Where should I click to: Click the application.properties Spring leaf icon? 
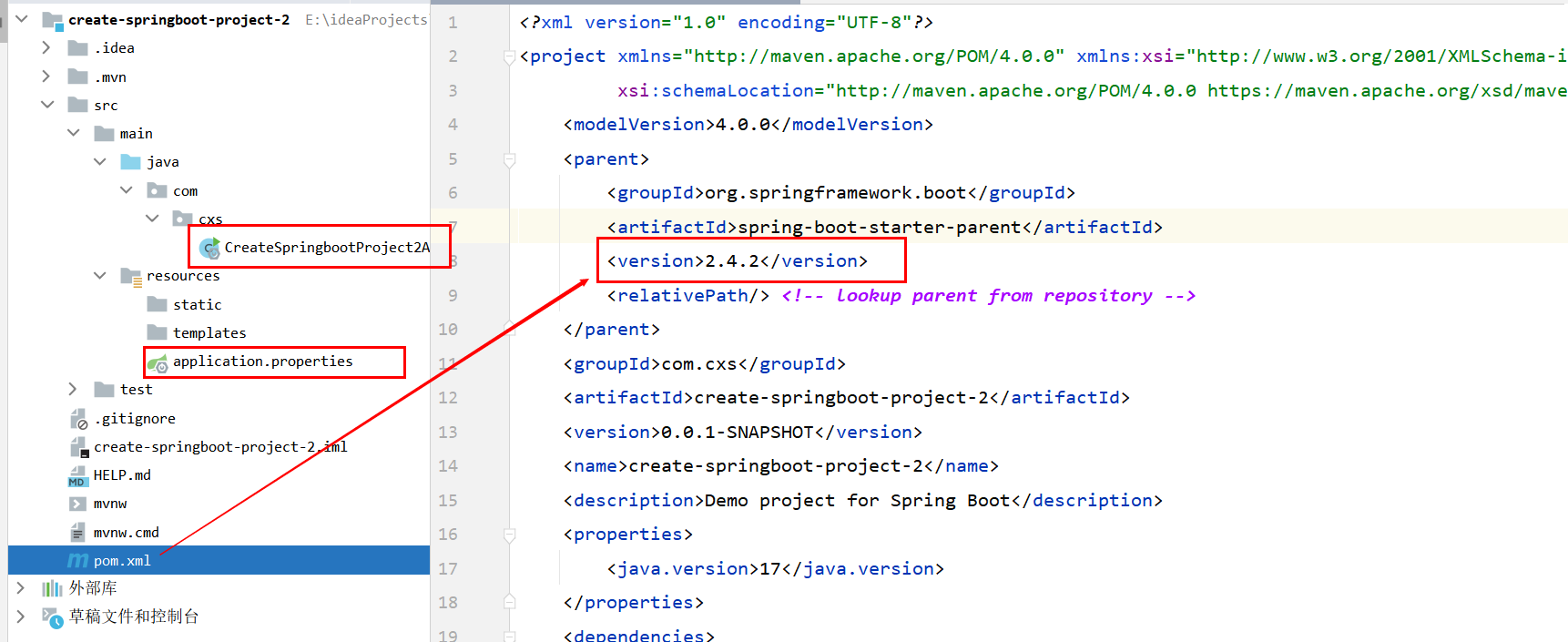tap(158, 362)
